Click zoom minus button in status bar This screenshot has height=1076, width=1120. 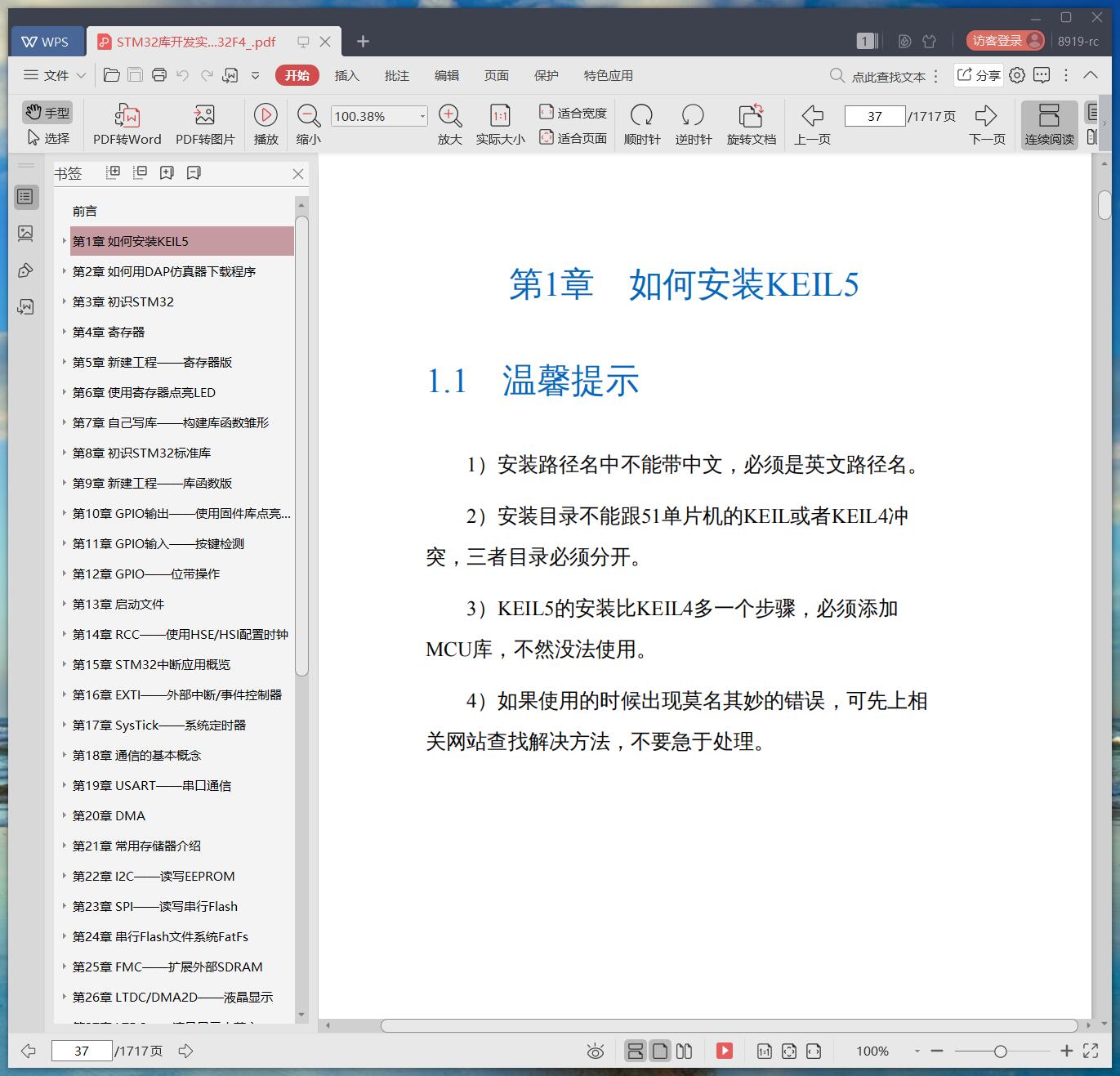click(937, 1051)
